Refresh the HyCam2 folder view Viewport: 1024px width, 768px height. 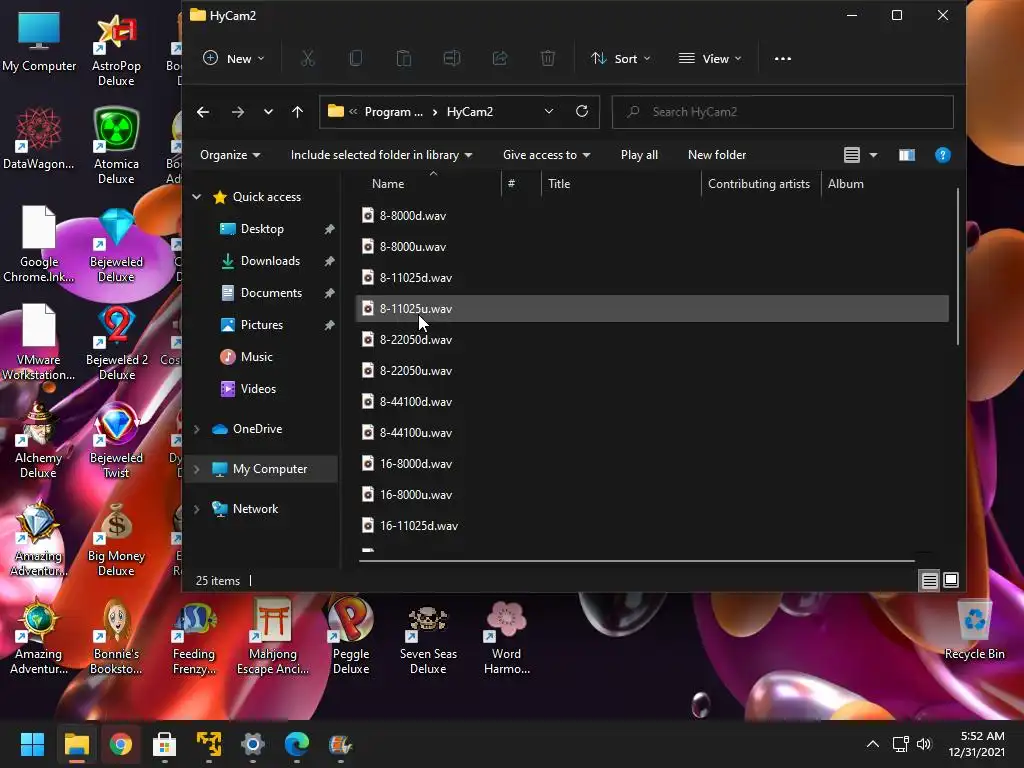[x=582, y=112]
